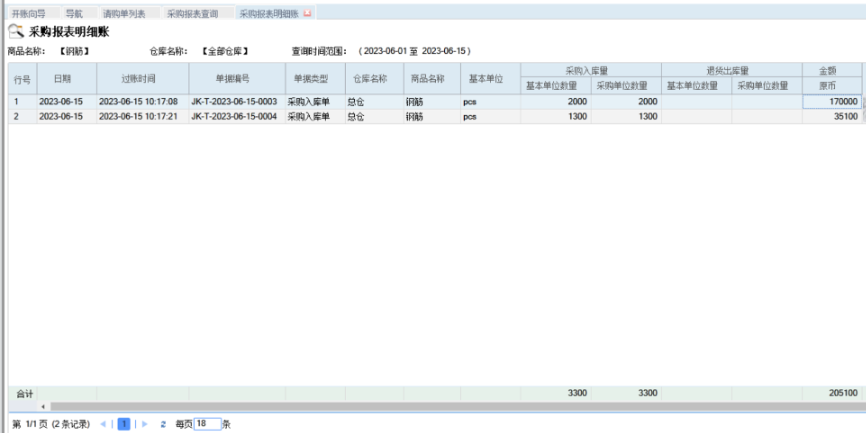
Task: Open the 导航 tab
Action: coord(74,14)
